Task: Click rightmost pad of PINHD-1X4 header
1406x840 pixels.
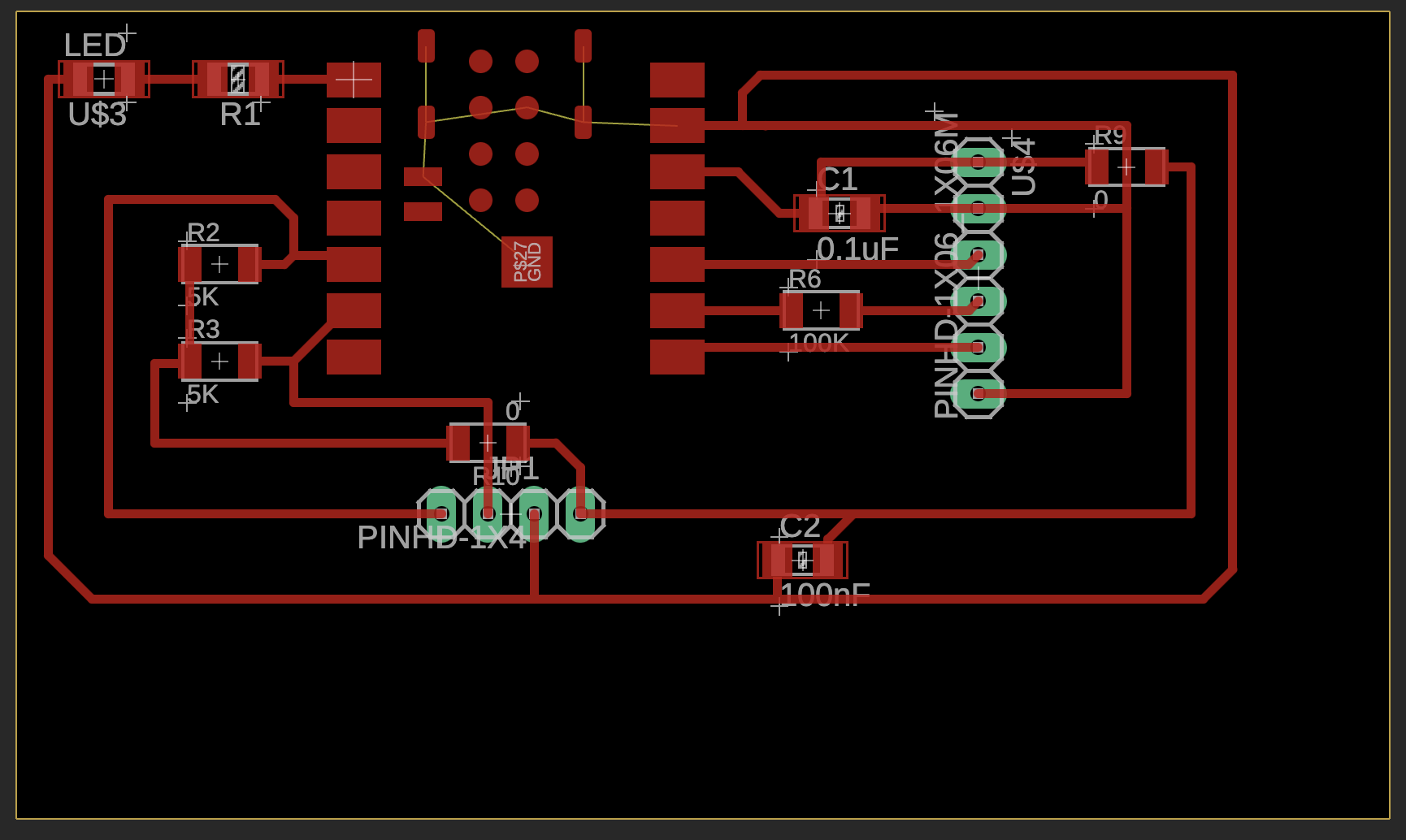Action: click(x=580, y=513)
